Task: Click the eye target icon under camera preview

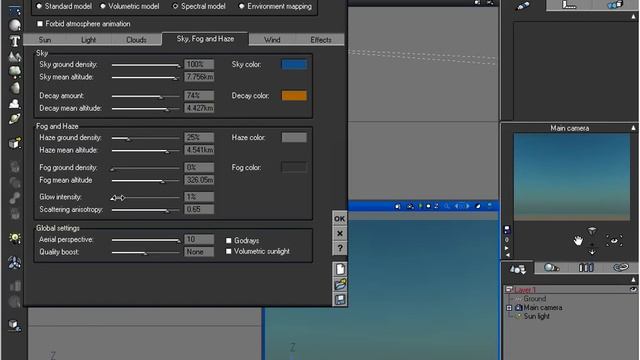Action: click(x=614, y=240)
